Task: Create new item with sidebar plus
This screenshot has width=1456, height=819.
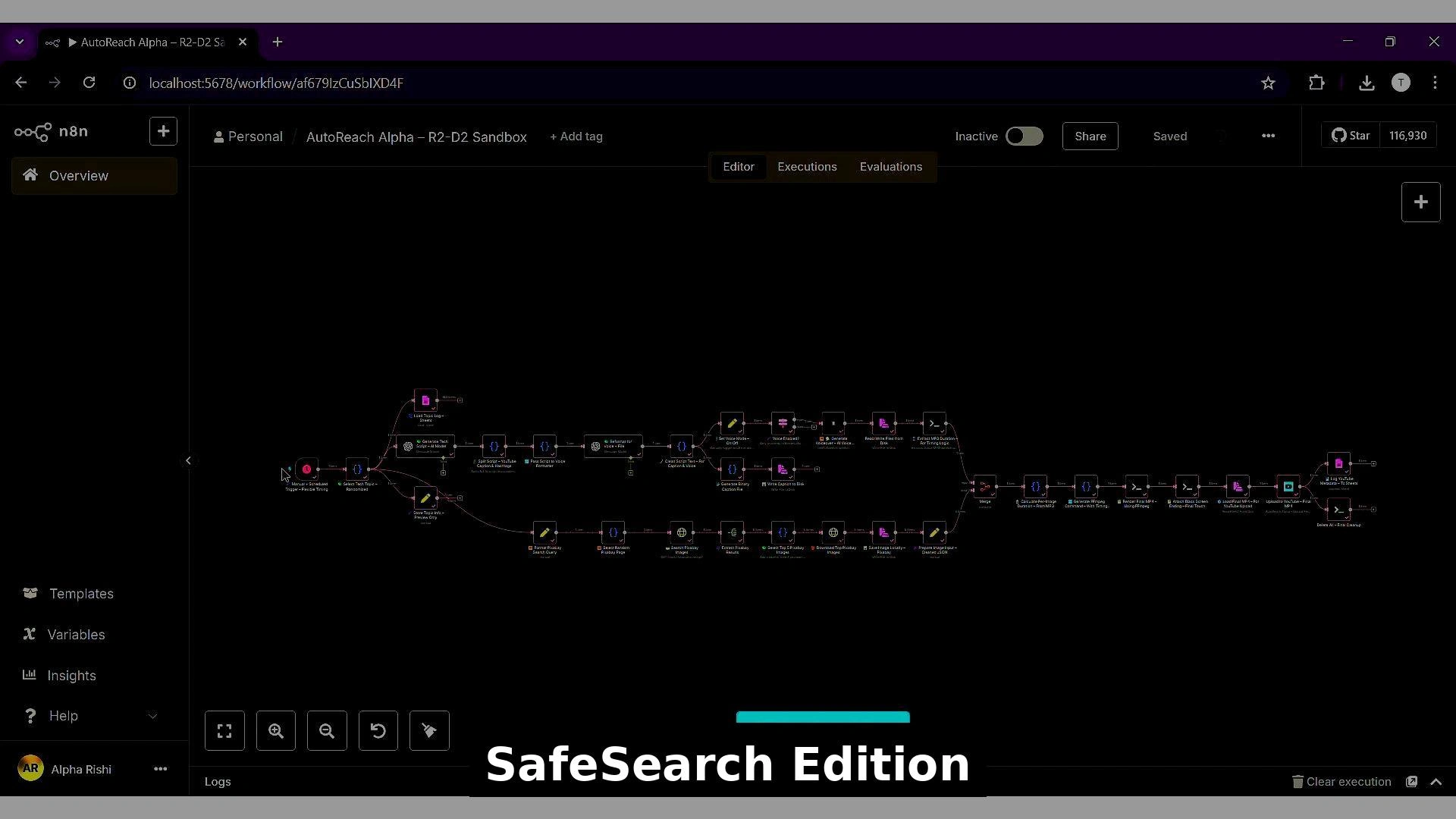Action: pos(163,131)
